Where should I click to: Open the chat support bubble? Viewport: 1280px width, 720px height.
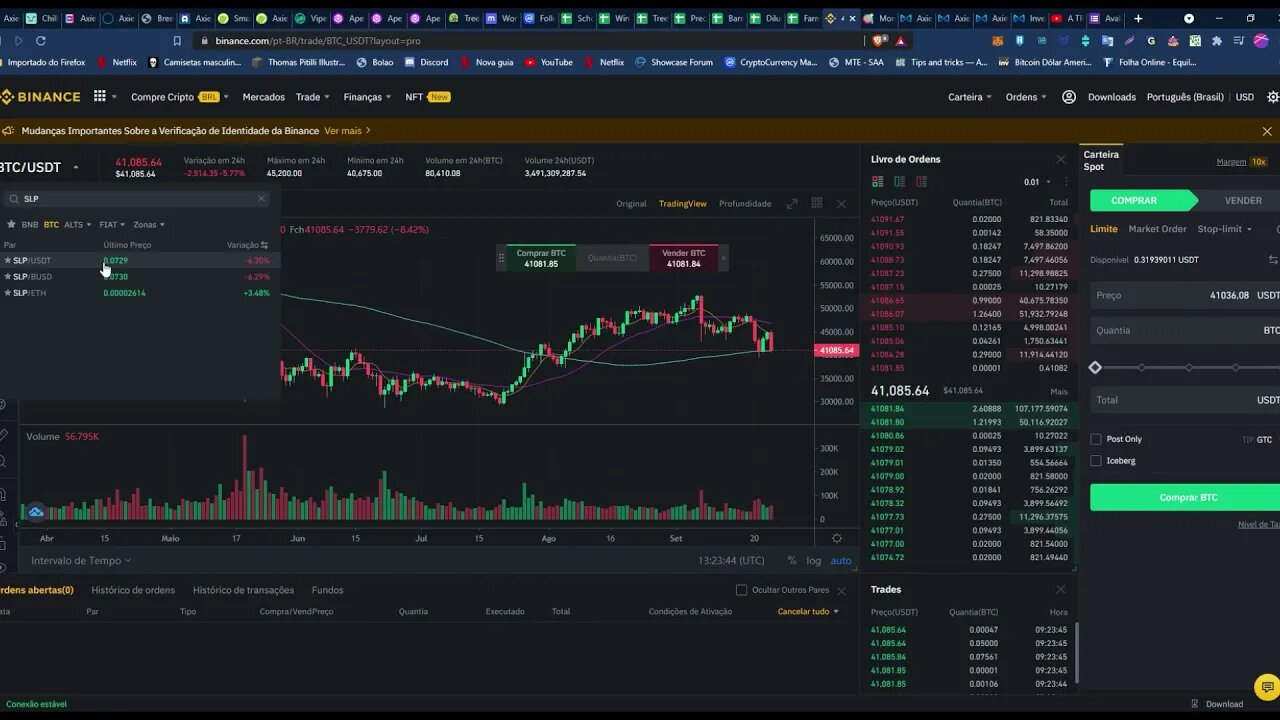coord(1266,686)
